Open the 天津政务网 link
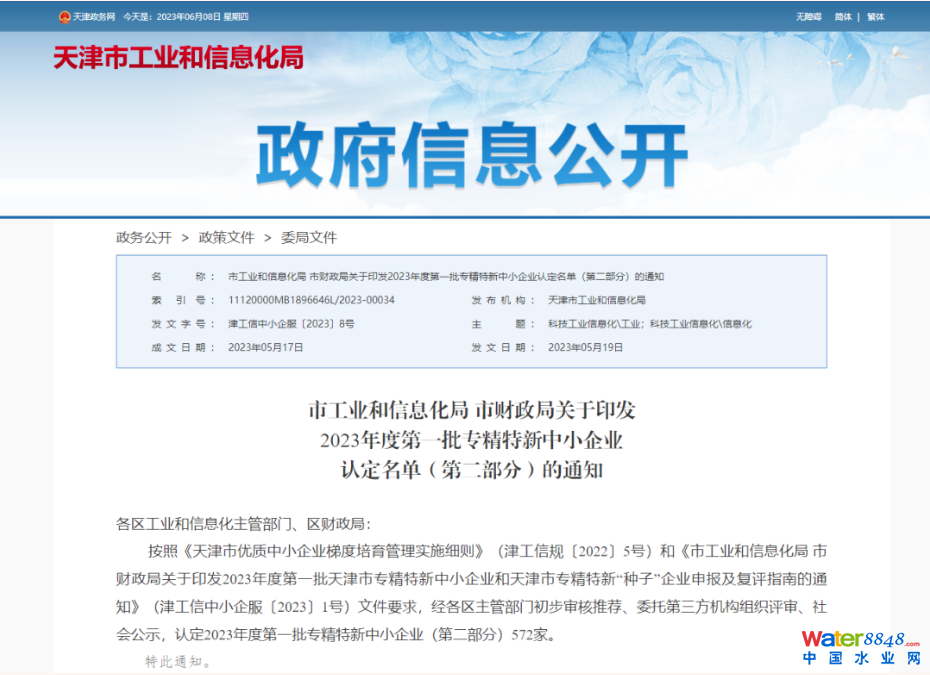930x675 pixels. click(x=94, y=17)
